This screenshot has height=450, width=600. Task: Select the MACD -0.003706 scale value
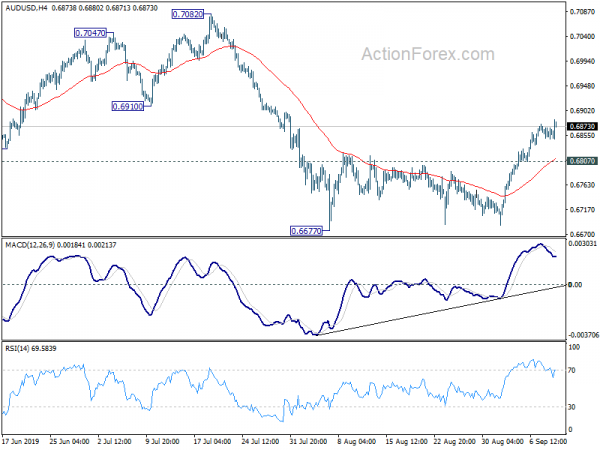[582, 337]
